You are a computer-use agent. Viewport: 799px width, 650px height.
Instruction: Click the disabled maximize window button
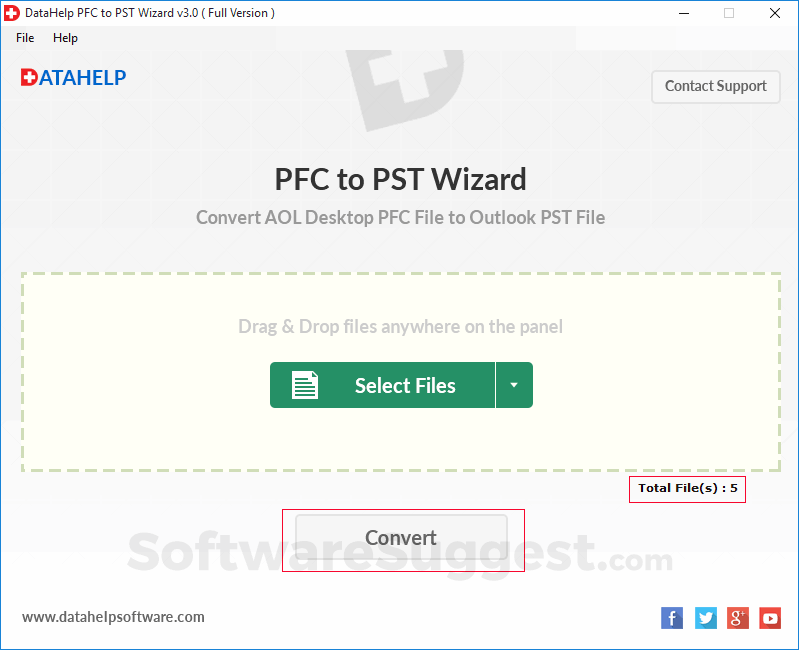pos(729,13)
